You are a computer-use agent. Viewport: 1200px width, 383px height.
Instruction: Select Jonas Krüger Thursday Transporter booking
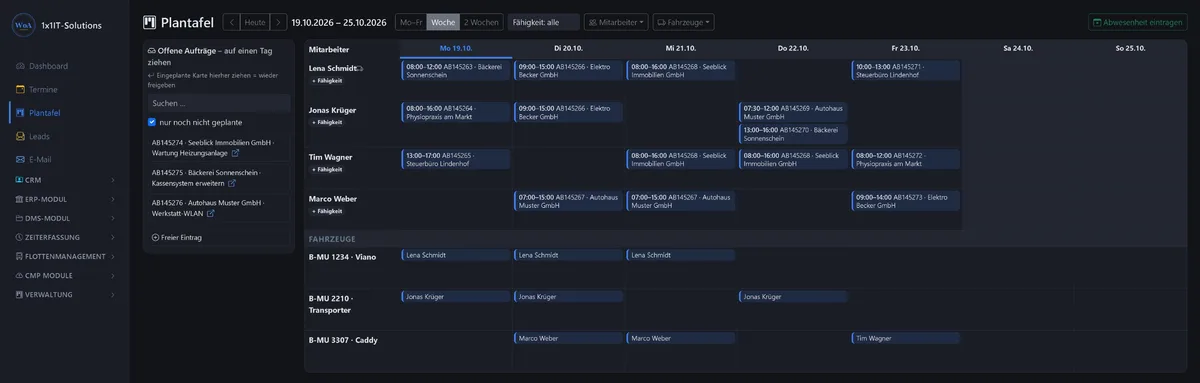(793, 296)
